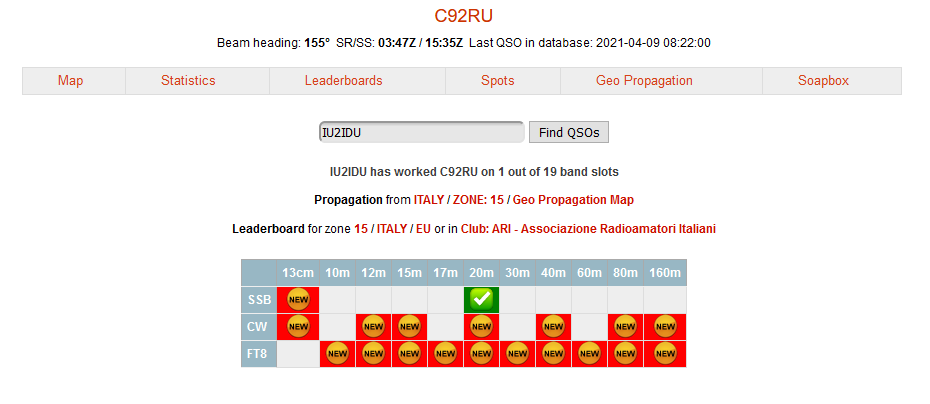Open the Geo Propagation Map link

[x=573, y=200]
